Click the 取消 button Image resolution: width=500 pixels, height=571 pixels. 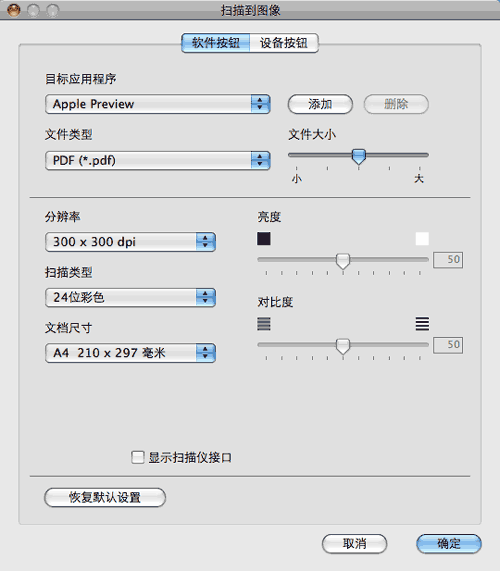coord(354,544)
